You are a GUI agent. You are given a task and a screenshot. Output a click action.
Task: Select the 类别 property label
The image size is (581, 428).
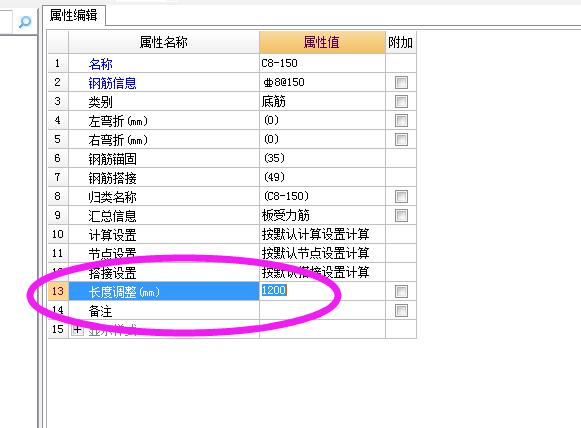(100, 102)
